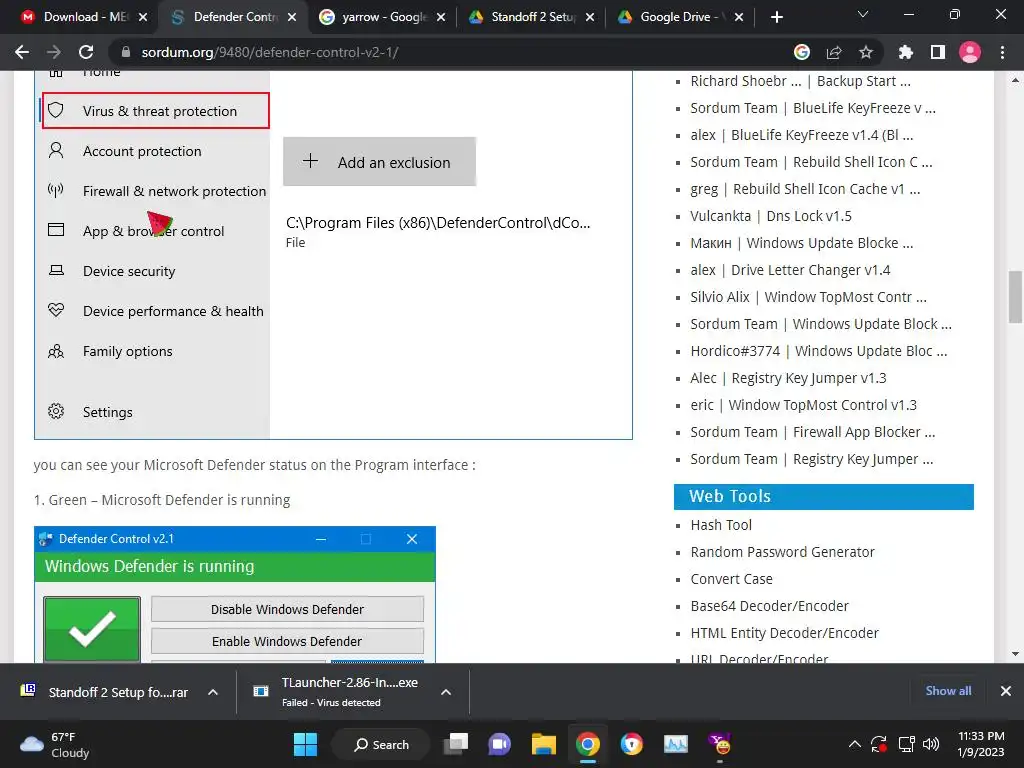Click text 'Green – Microsoft Defender is running'

tap(169, 500)
